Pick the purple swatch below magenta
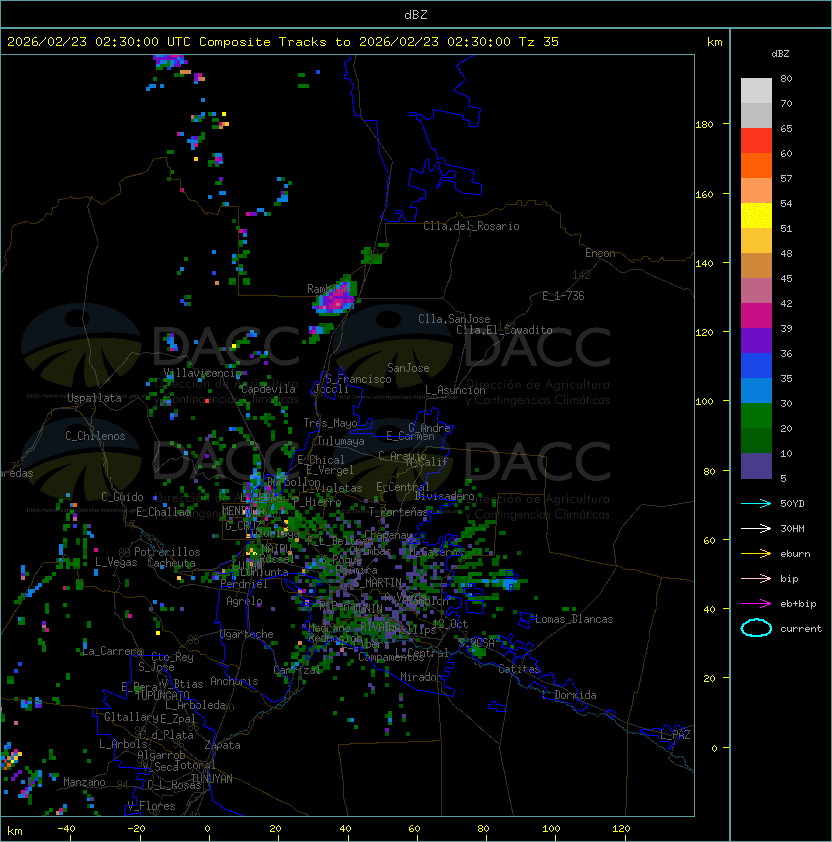 (756, 340)
